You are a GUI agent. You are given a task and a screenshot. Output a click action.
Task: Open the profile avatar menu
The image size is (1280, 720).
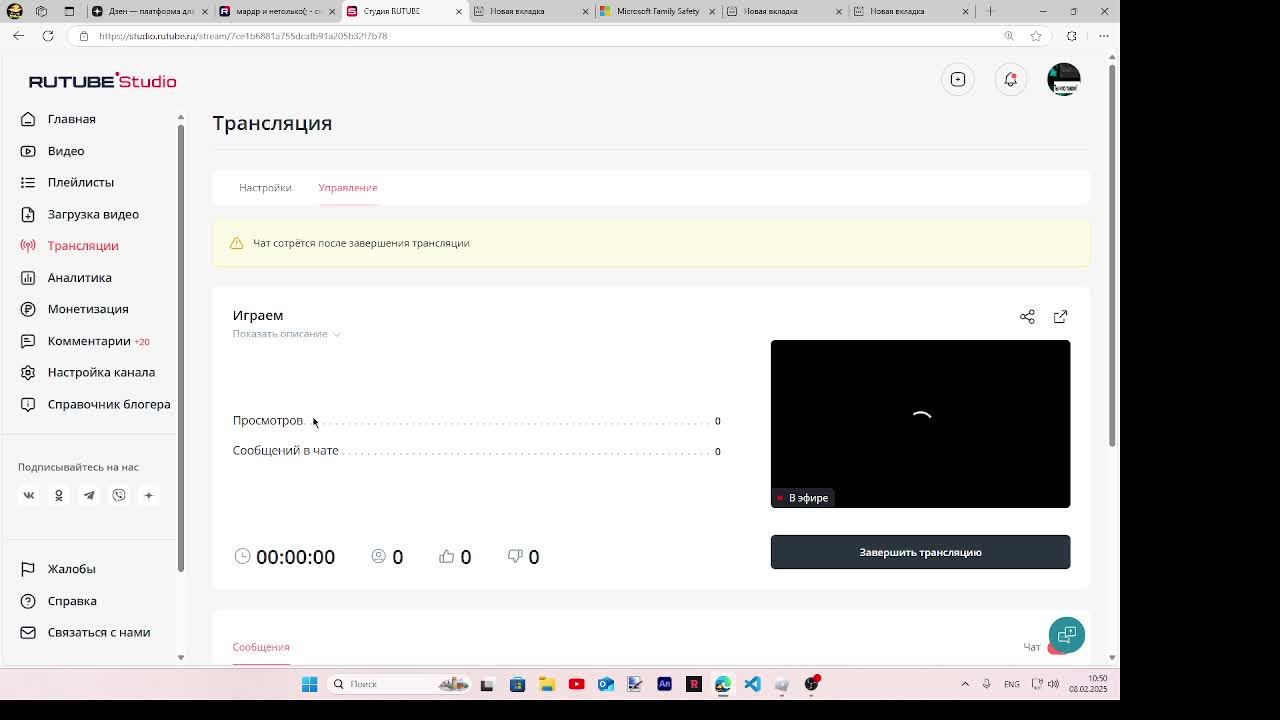(1064, 80)
